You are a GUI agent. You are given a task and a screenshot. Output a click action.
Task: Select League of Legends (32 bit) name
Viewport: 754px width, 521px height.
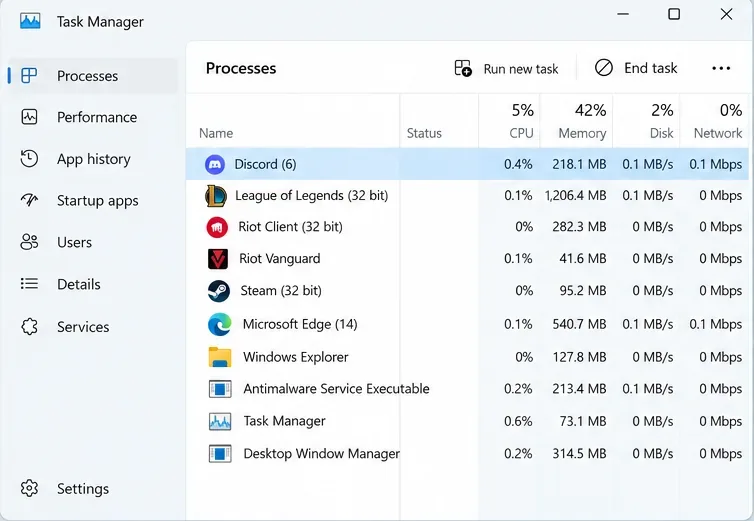[x=311, y=196]
